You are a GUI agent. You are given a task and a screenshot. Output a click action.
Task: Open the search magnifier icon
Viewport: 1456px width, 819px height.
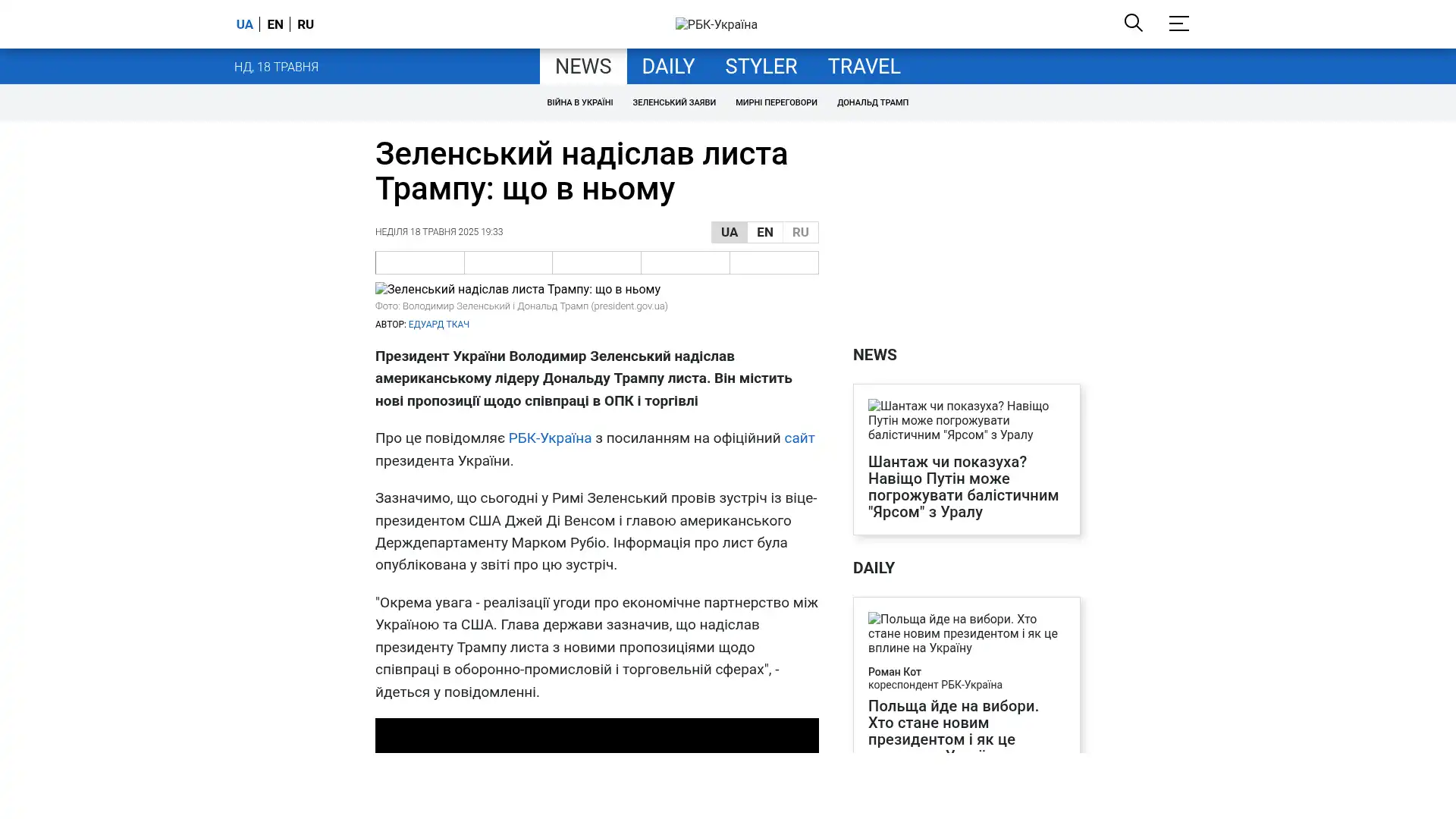coord(1133,24)
